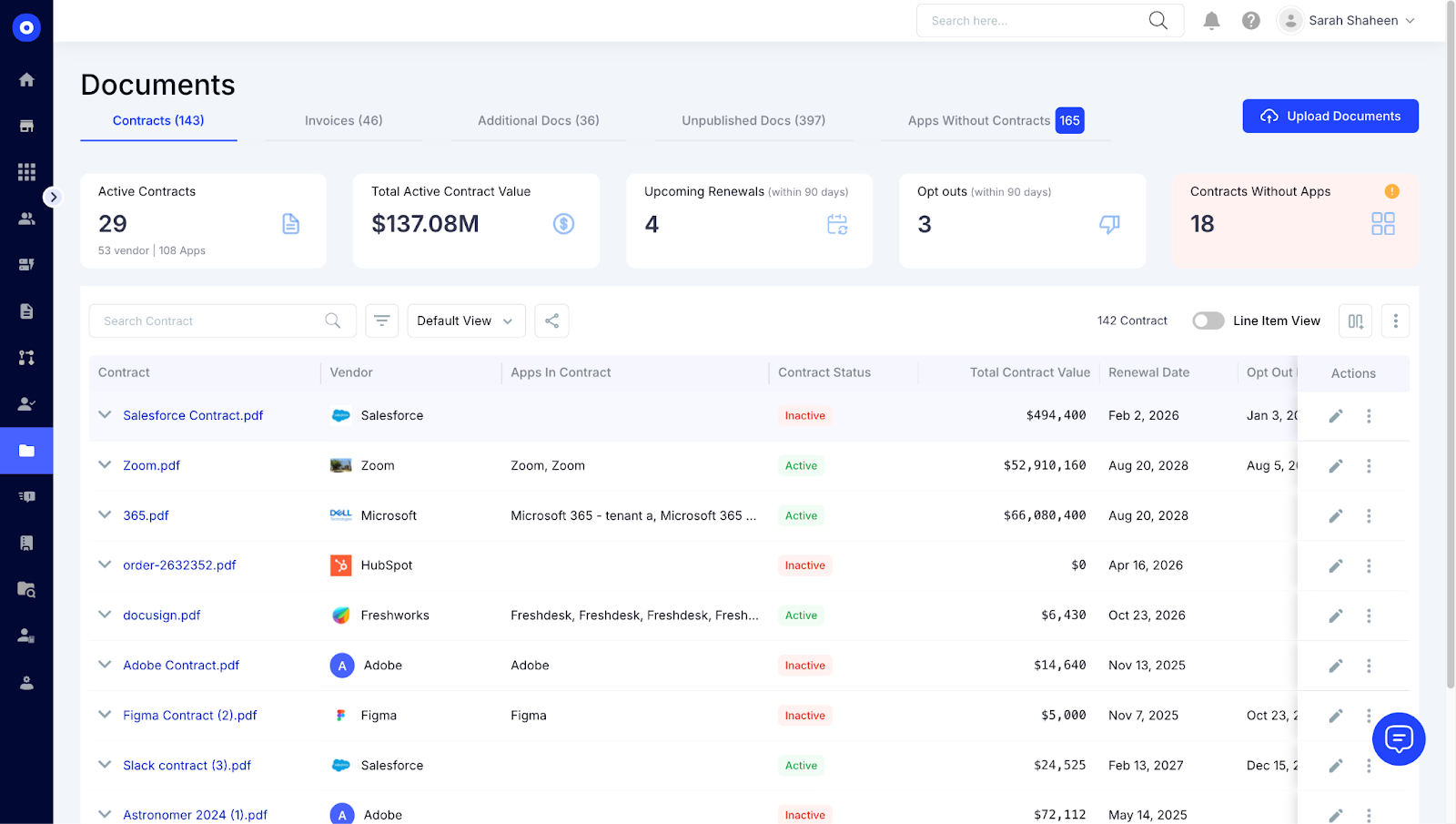Expand the Default View dropdown
The width and height of the screenshot is (1456, 824).
tap(465, 320)
